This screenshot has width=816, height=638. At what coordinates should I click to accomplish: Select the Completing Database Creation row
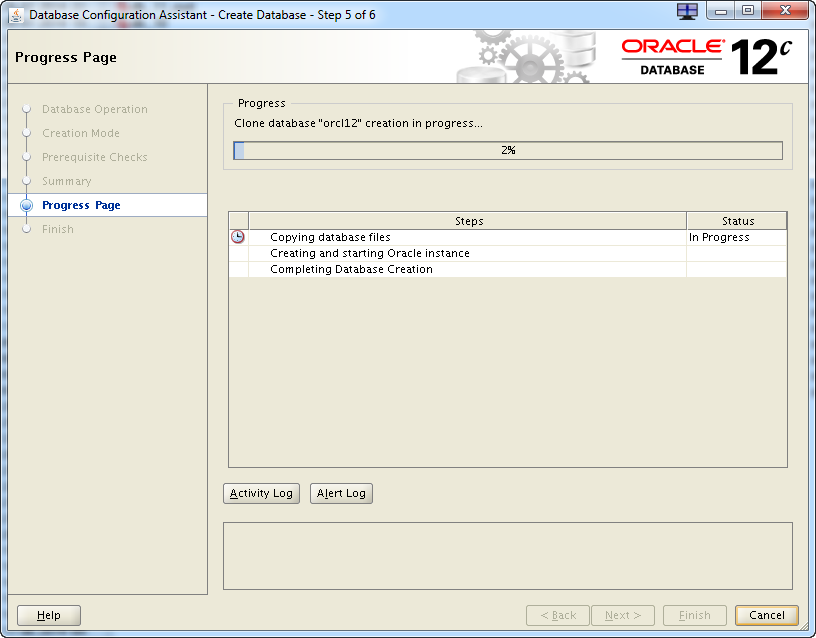tap(508, 270)
